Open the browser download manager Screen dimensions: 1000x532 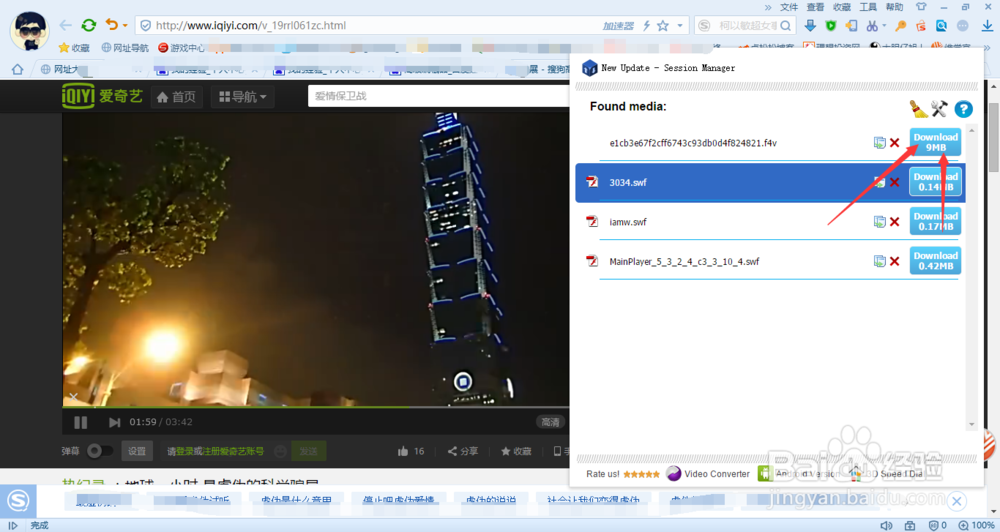[x=987, y=26]
